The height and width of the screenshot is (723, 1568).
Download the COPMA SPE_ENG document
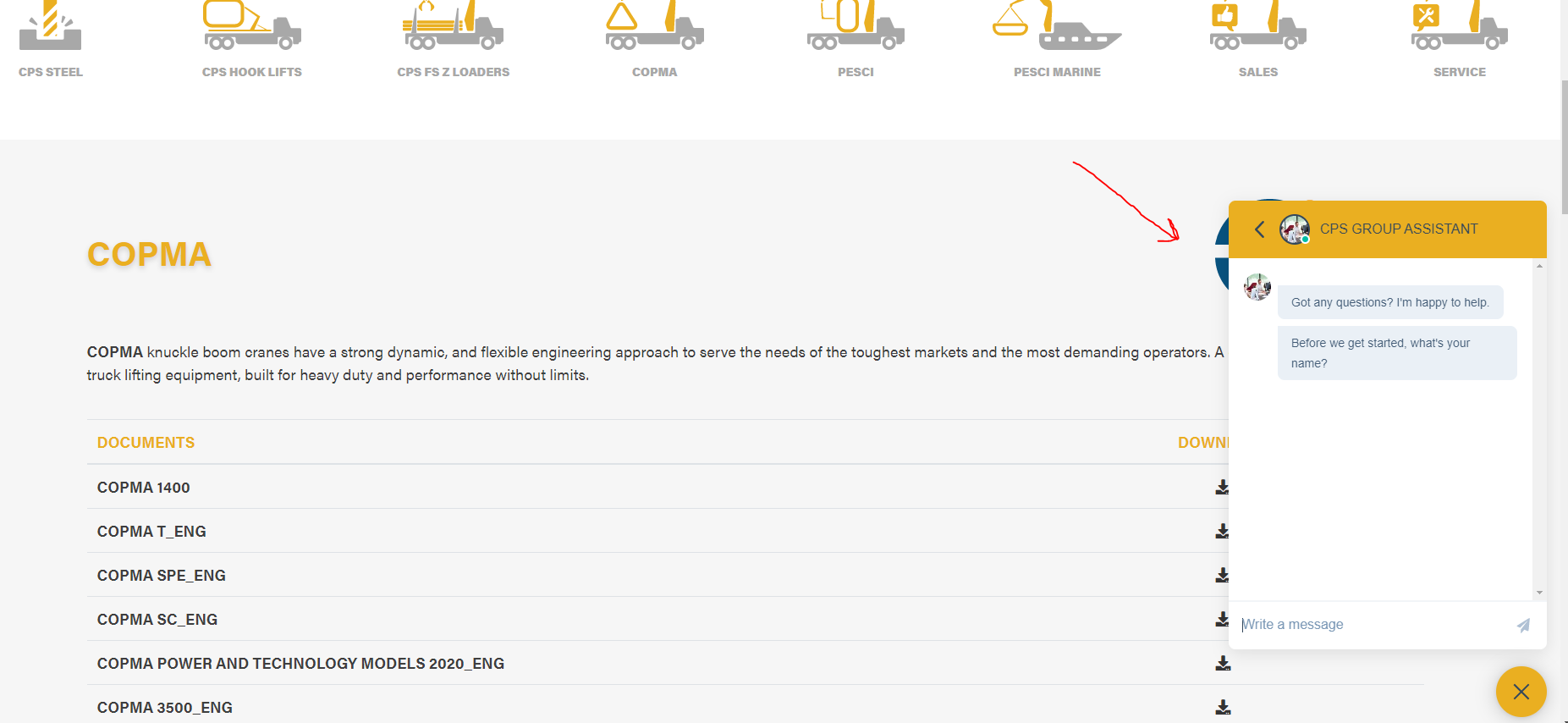click(1222, 575)
